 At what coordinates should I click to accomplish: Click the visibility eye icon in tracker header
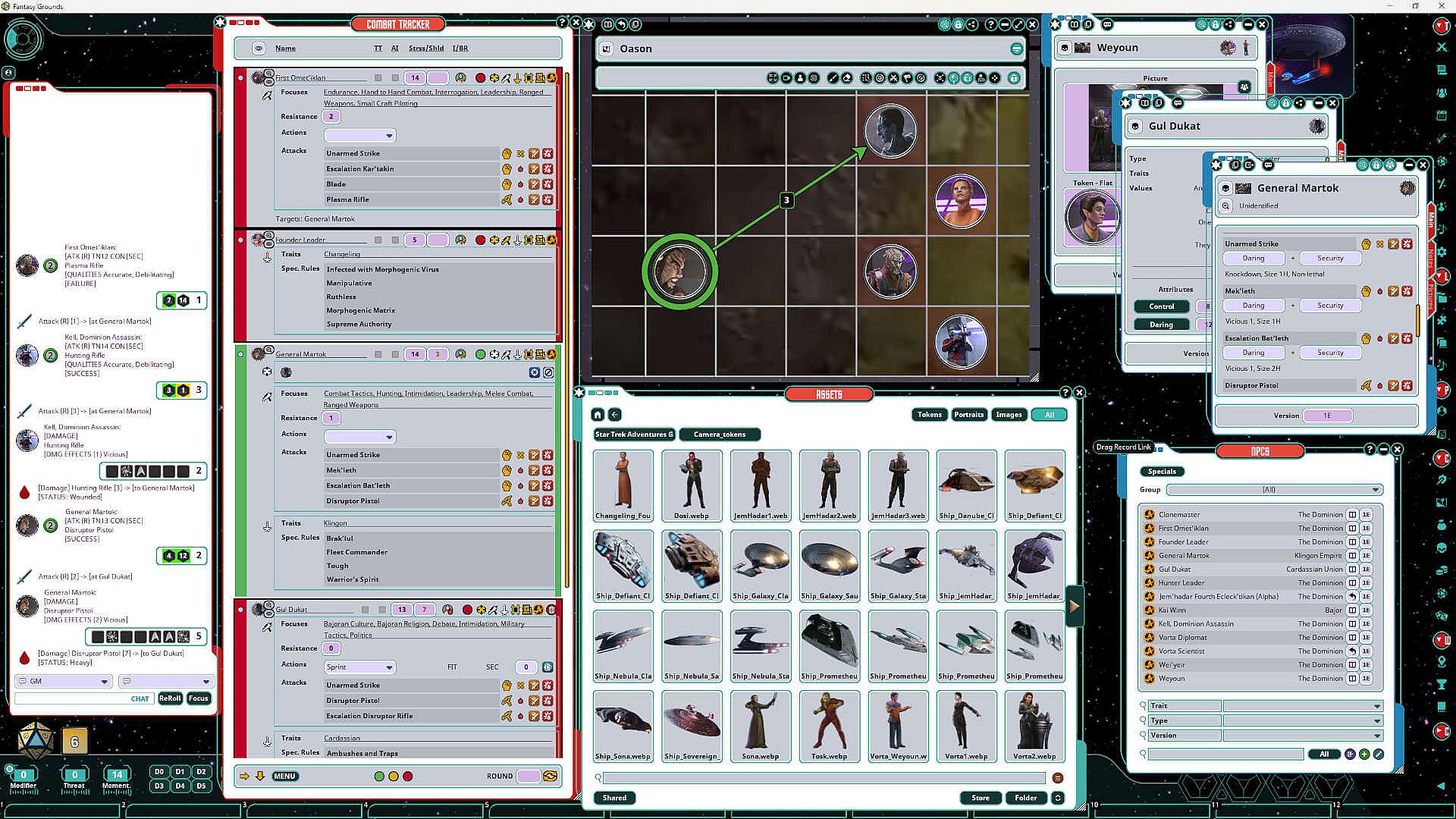(x=259, y=49)
